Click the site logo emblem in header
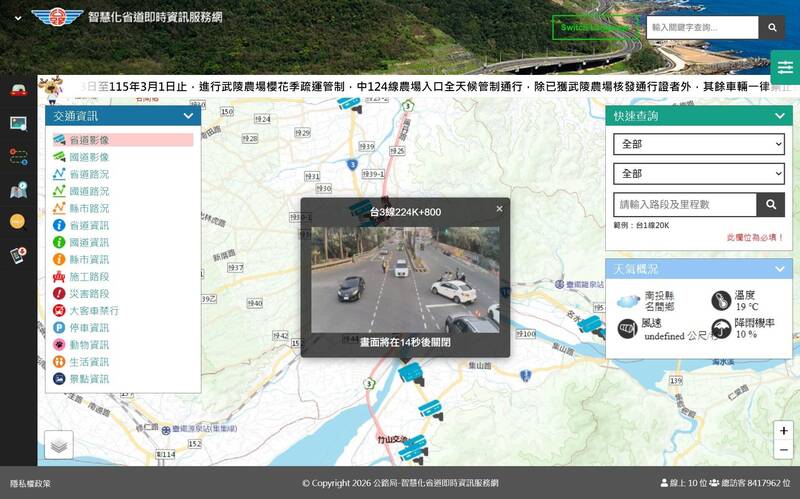 [x=57, y=17]
